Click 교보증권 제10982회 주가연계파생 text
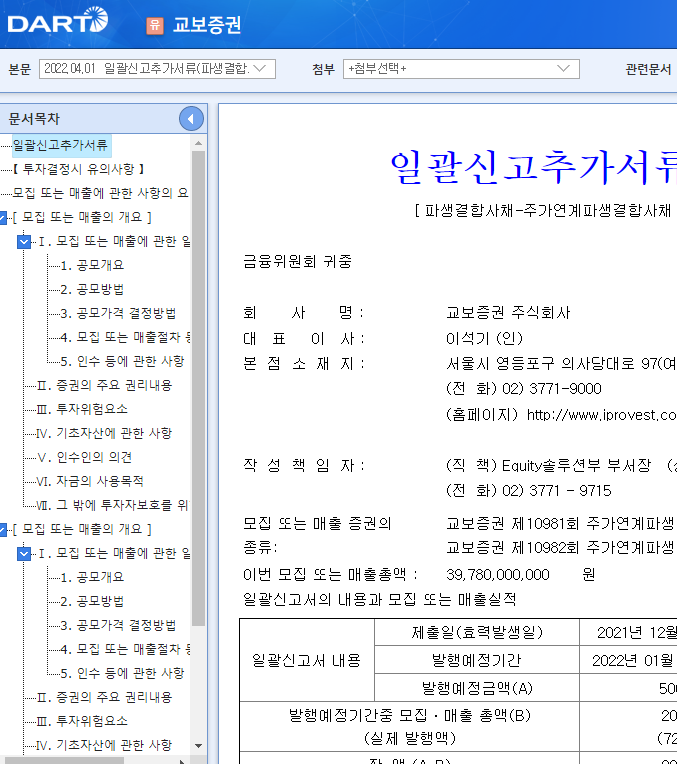 click(560, 548)
